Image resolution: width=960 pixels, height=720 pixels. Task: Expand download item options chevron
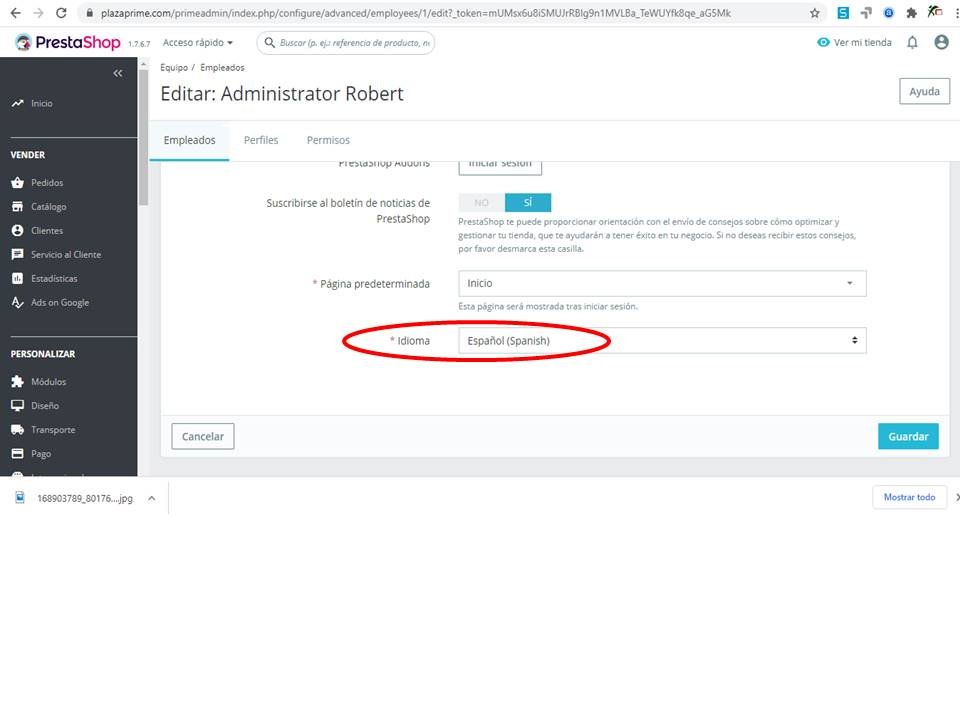pos(151,498)
